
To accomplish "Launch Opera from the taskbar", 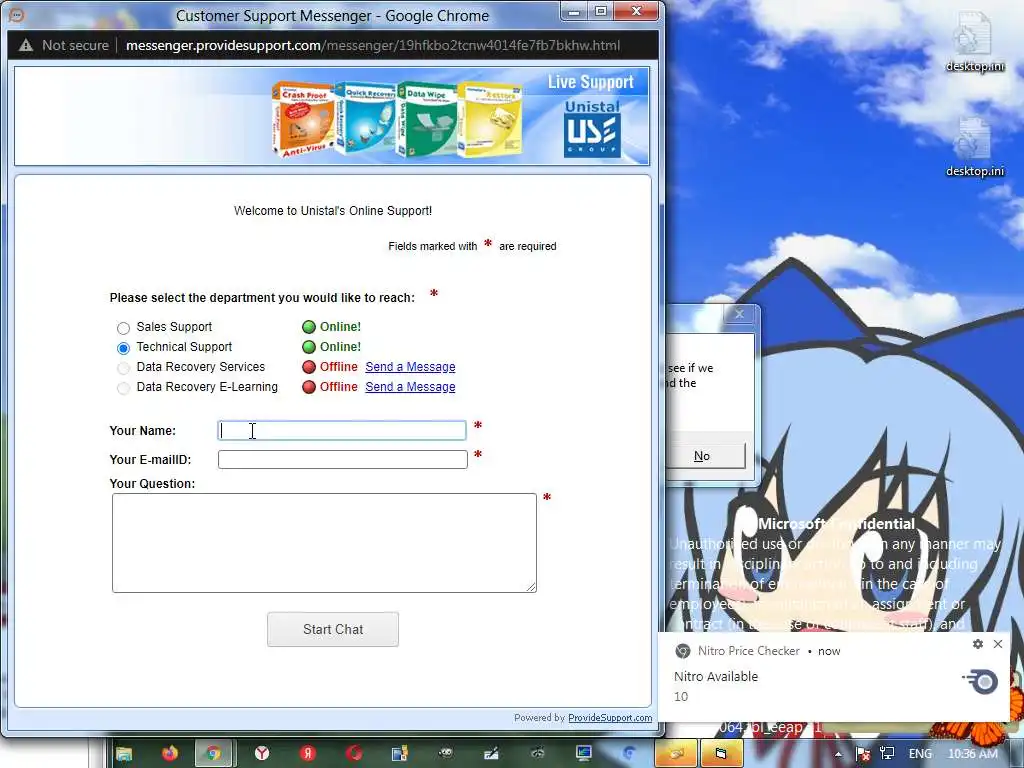I will 354,754.
